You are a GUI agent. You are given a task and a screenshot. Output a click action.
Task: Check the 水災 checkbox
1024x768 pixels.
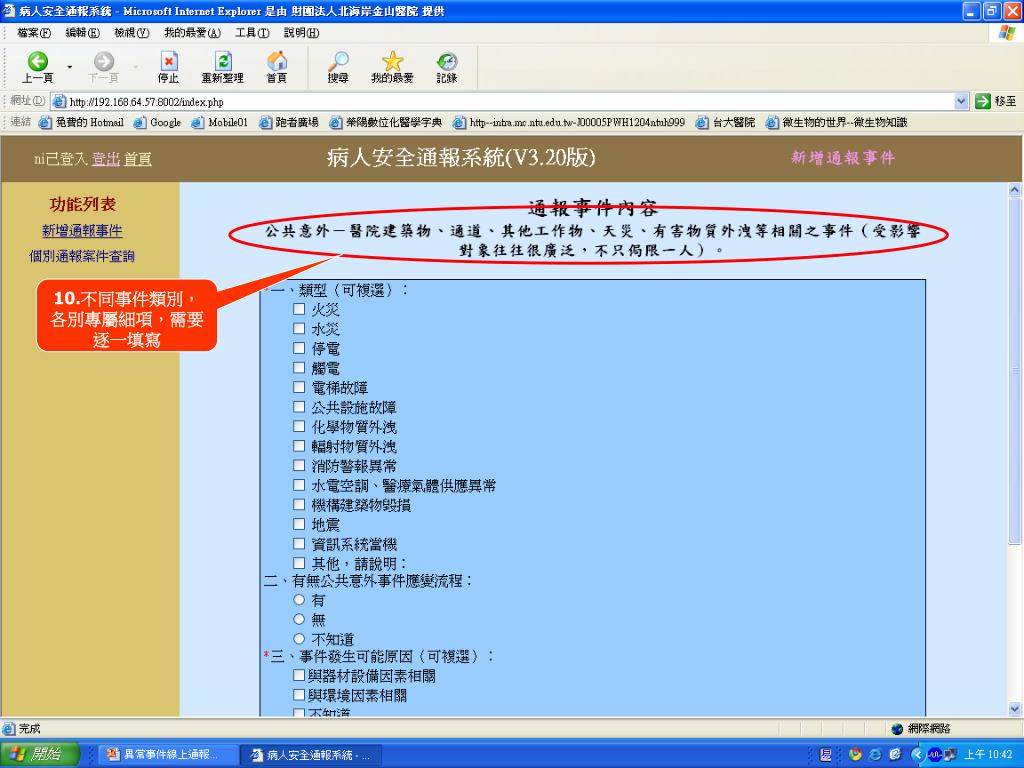(299, 328)
